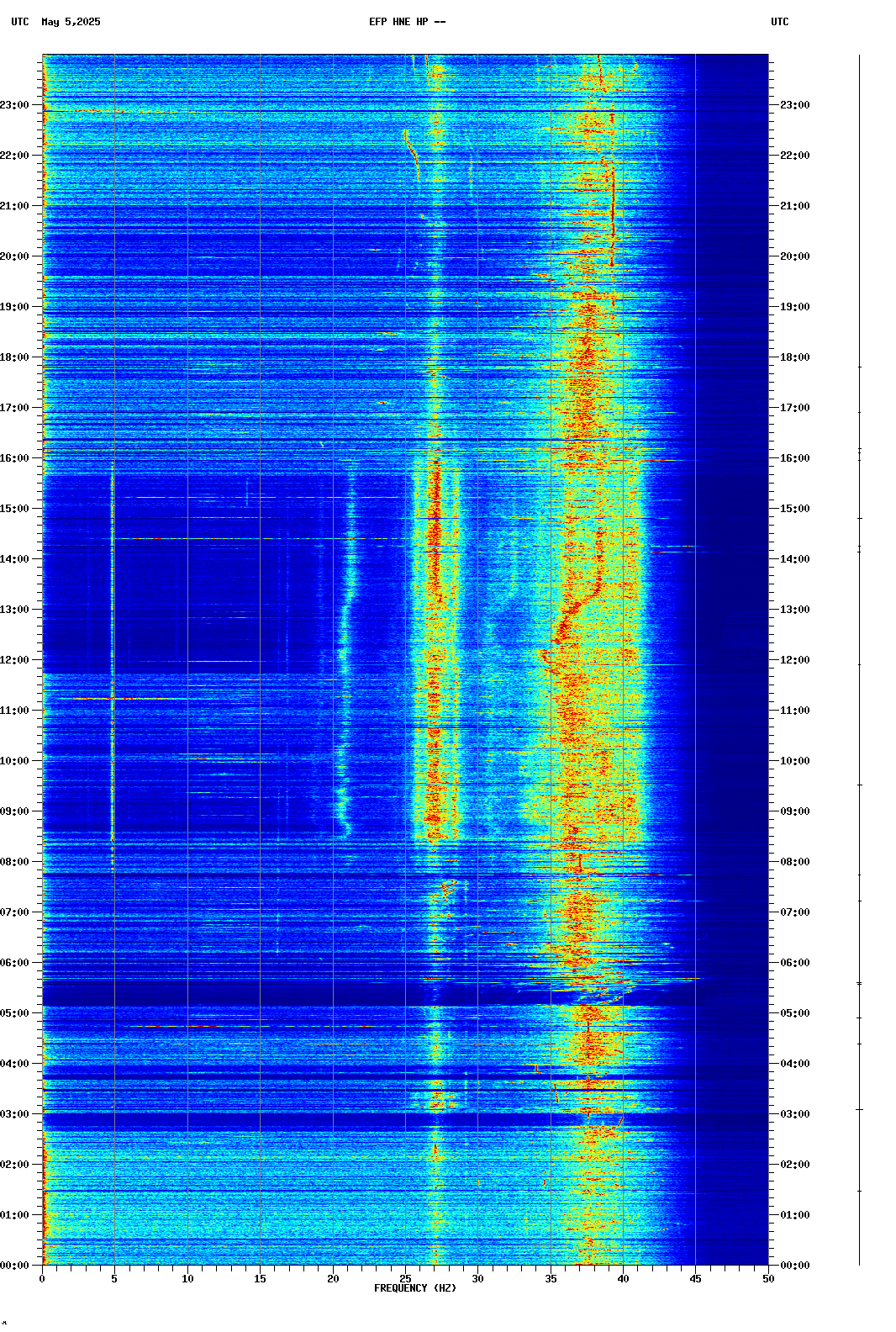
Task: Click the '15:00' label on right time axis
Action: click(x=795, y=509)
